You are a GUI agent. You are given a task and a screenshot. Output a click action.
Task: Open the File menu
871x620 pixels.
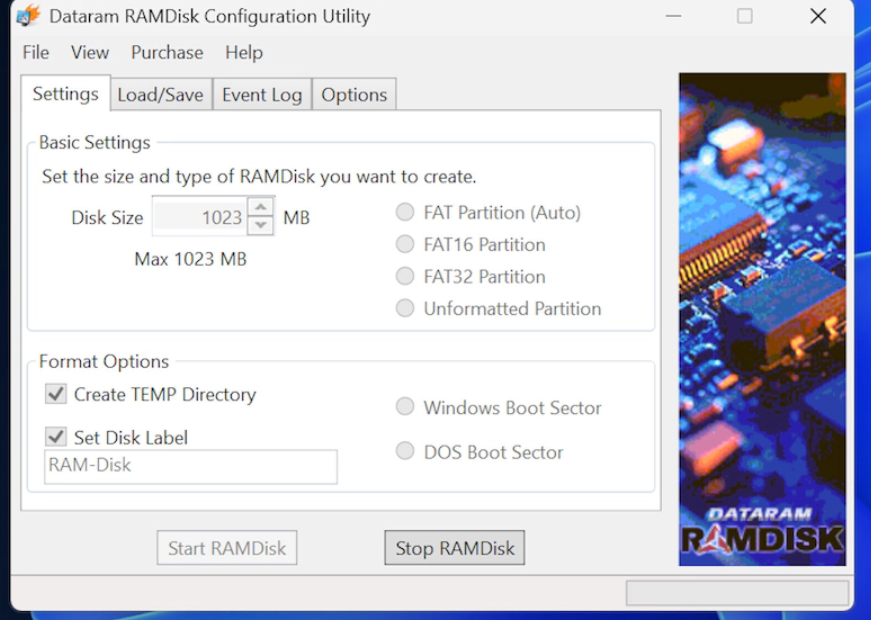pos(35,53)
